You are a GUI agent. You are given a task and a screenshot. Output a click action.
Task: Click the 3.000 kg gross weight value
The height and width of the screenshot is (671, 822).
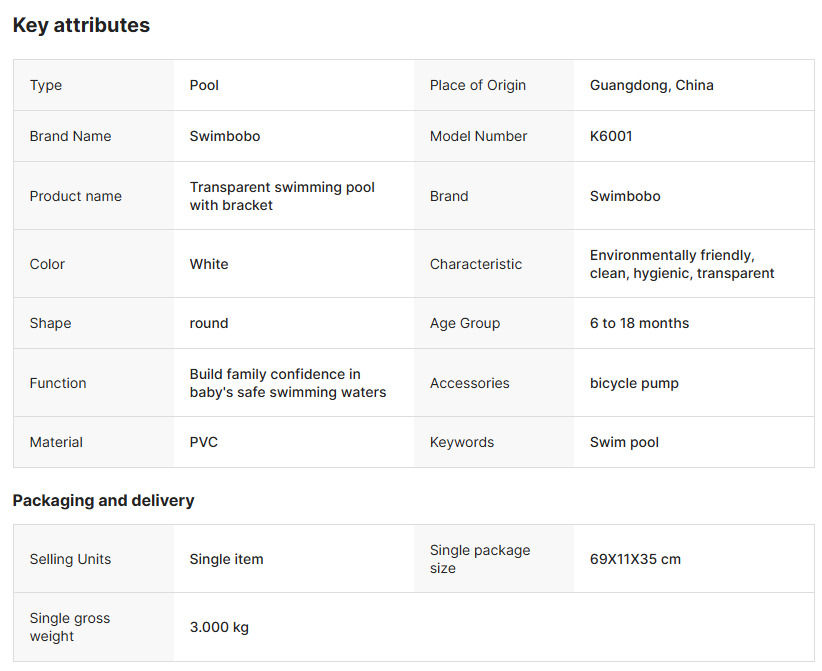click(219, 627)
